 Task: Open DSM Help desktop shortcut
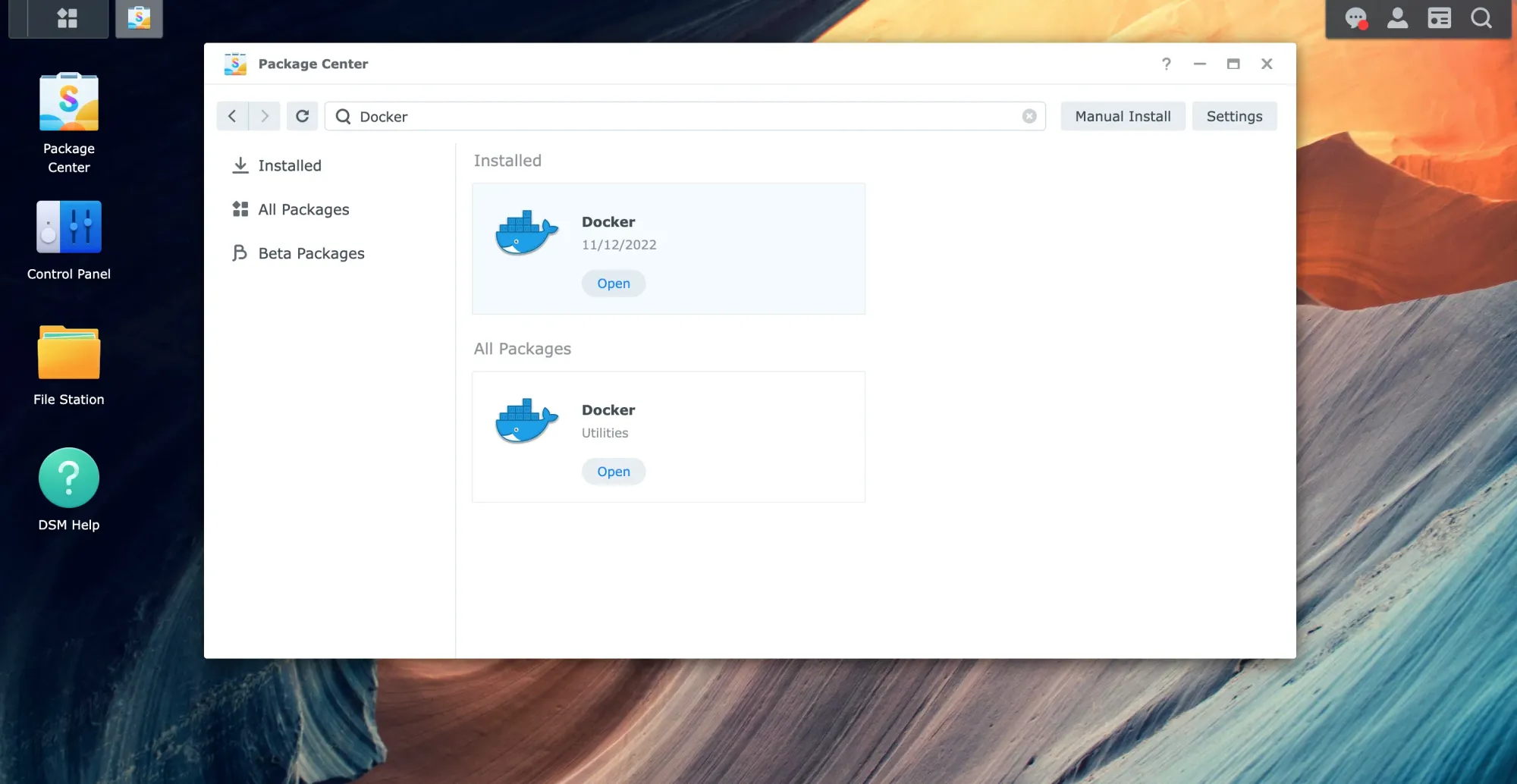pos(69,490)
